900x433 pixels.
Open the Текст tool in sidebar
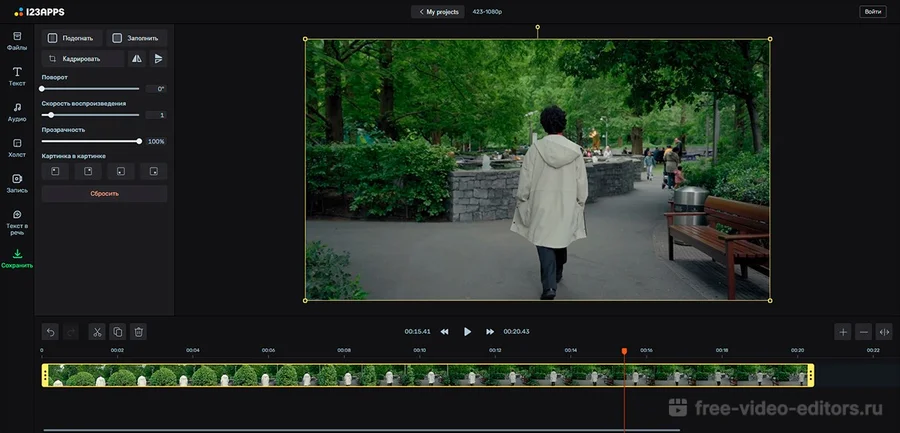17,76
